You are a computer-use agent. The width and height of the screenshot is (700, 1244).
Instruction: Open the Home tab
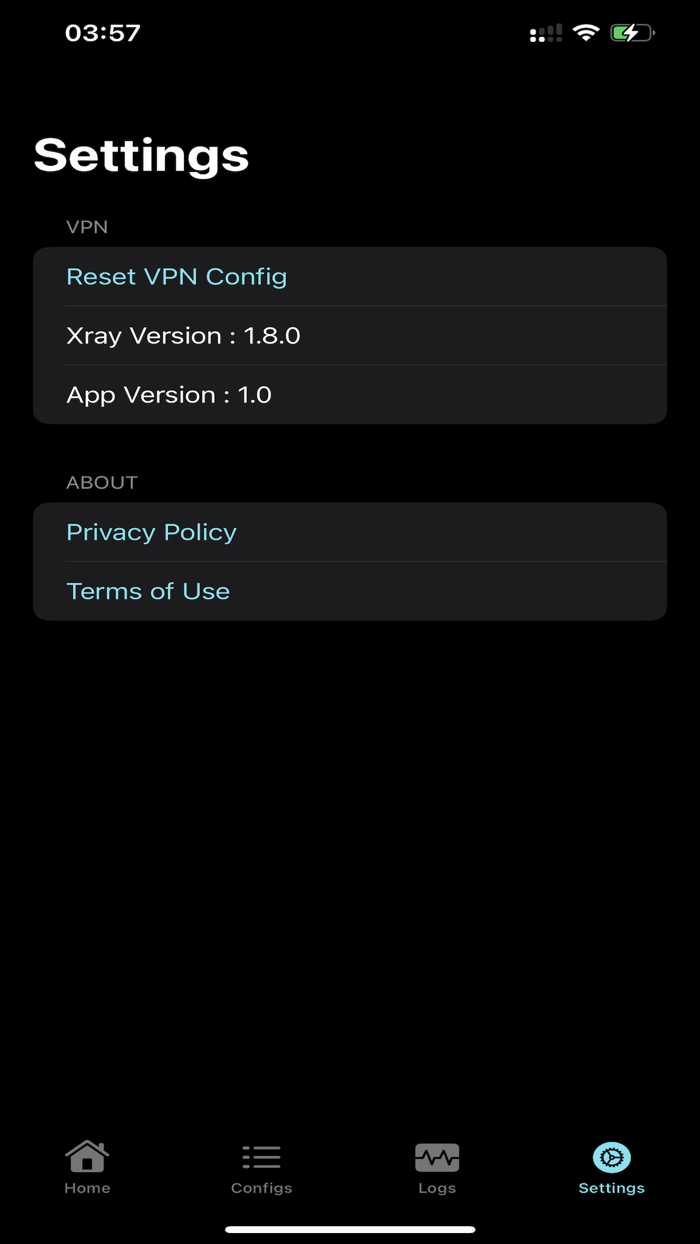click(x=87, y=1168)
